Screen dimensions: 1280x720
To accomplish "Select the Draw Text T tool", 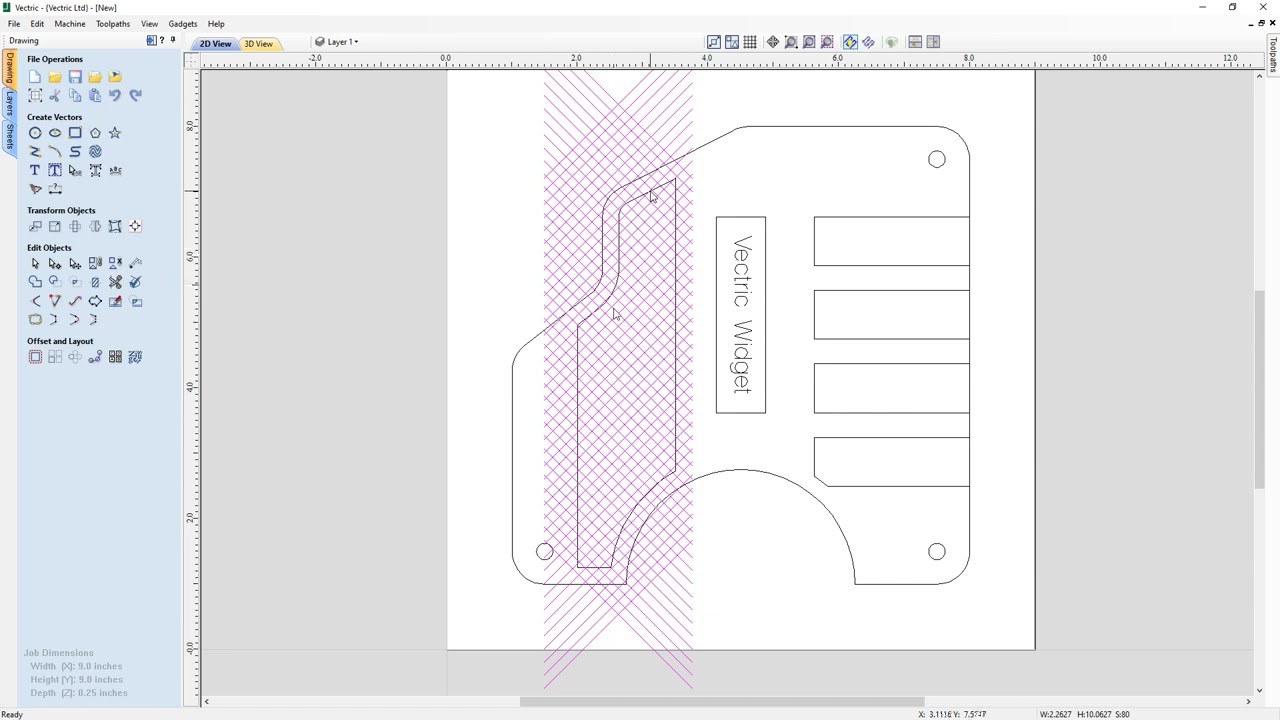I will pos(35,171).
